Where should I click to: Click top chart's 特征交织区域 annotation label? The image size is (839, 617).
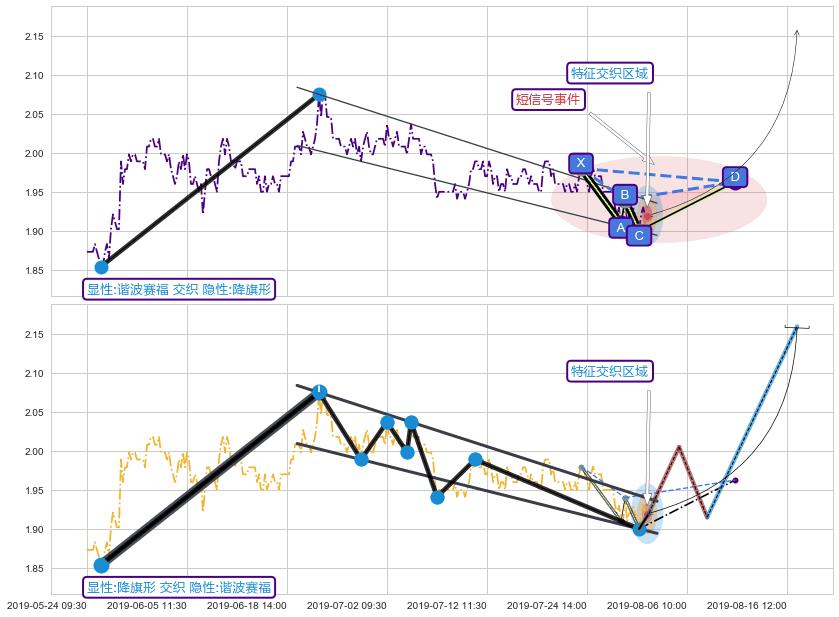pyautogui.click(x=609, y=73)
